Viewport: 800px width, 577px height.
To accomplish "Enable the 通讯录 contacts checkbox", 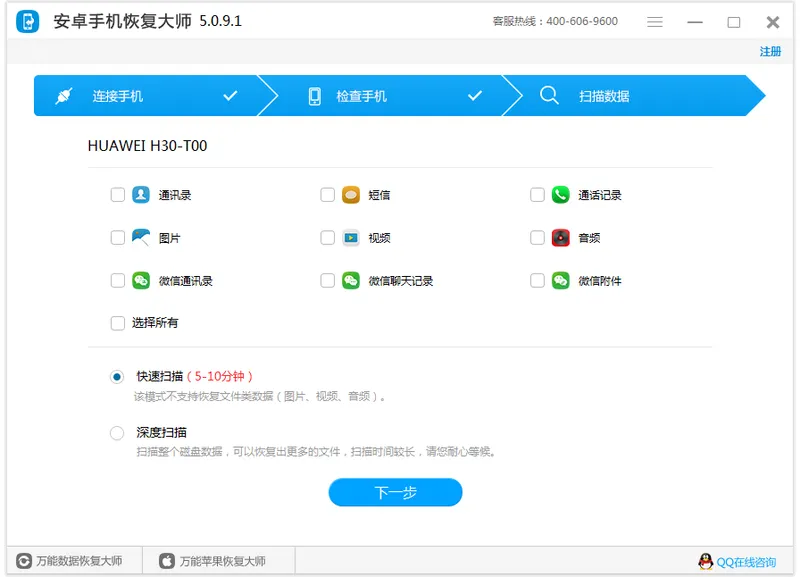I will pos(118,195).
